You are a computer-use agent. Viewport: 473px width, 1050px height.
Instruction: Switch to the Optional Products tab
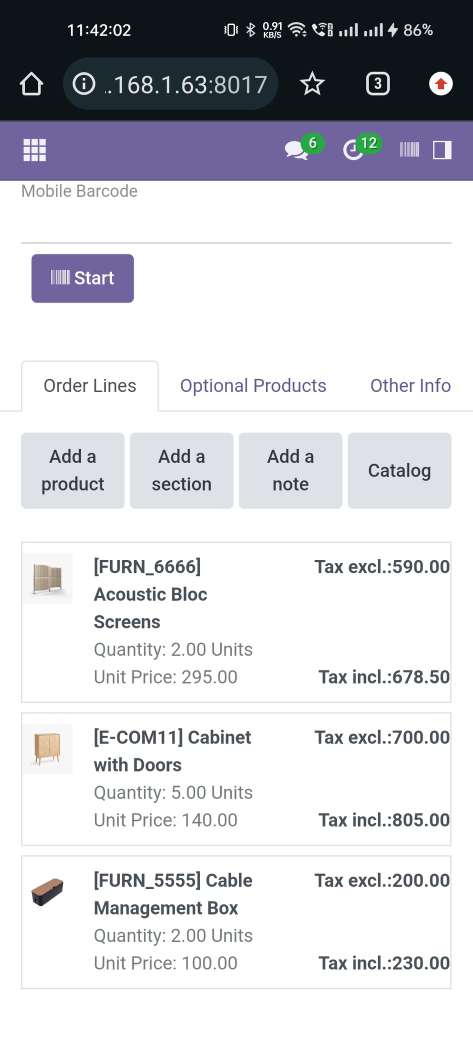(253, 386)
